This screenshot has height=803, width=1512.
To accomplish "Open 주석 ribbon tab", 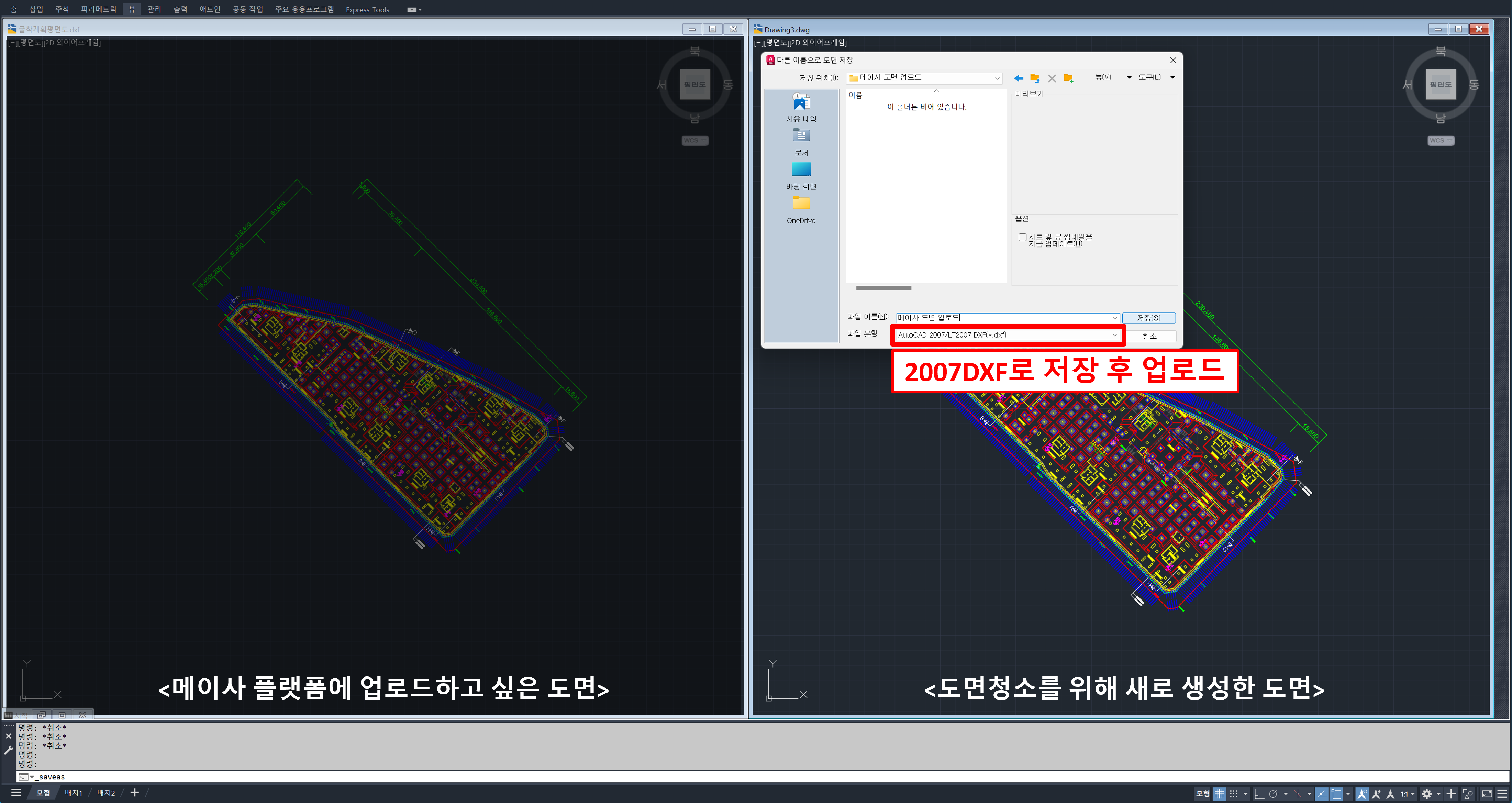I will (x=62, y=9).
